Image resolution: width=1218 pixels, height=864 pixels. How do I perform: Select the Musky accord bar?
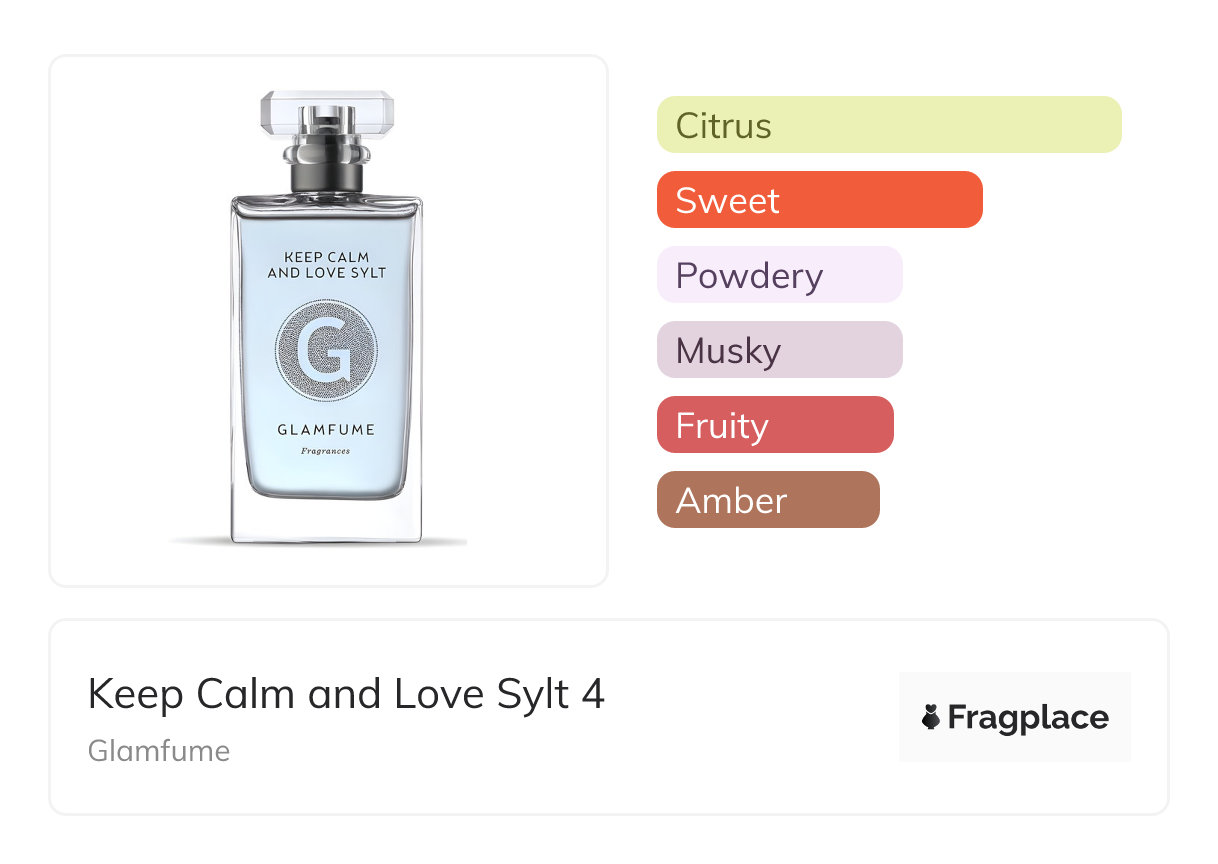point(780,350)
